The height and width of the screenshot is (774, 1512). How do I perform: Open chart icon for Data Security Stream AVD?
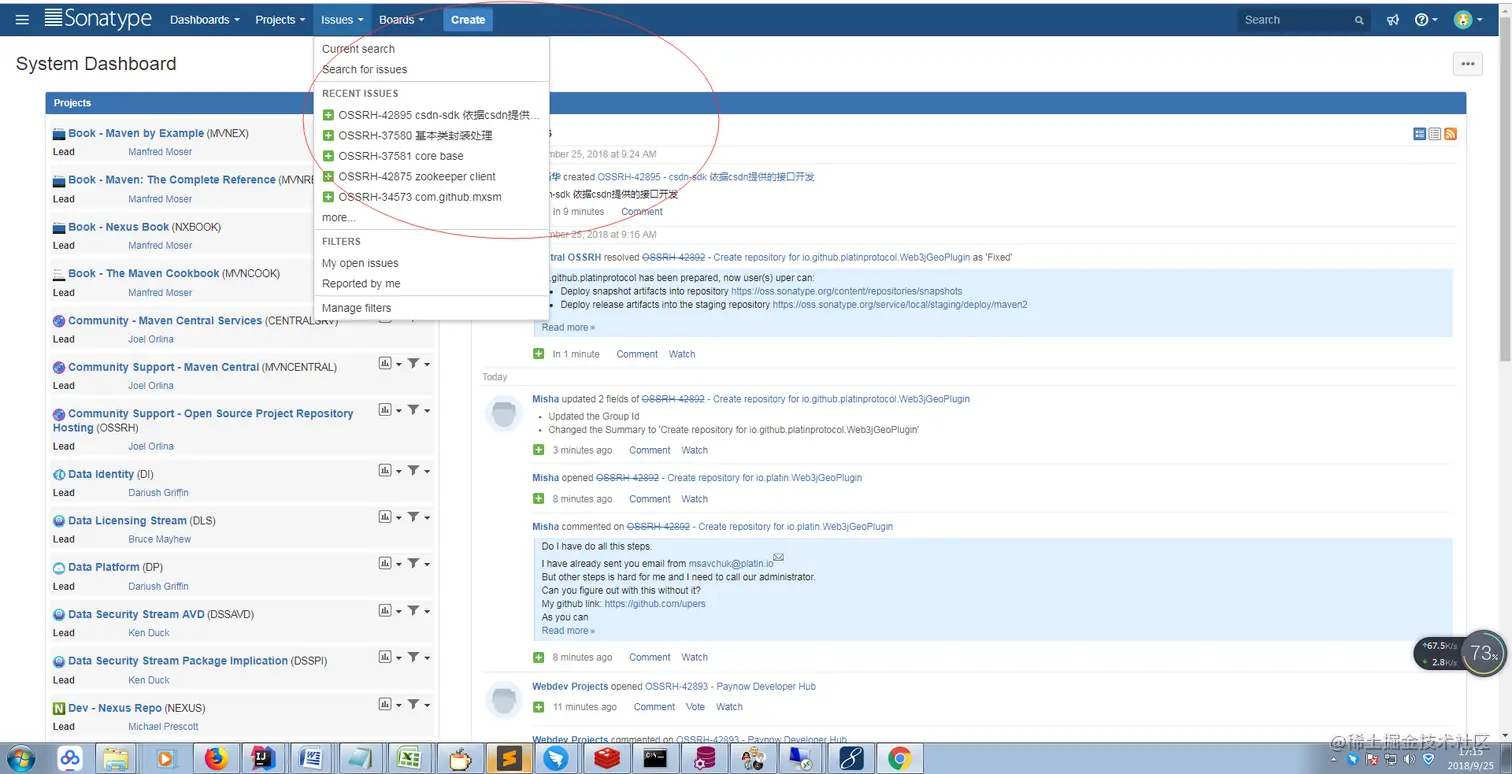click(x=385, y=611)
